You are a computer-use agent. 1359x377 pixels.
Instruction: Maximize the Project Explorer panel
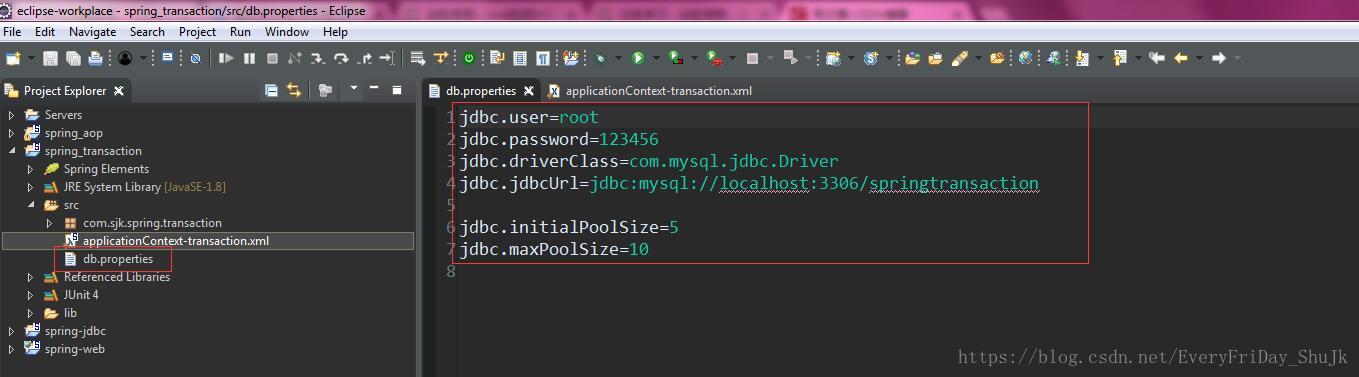(396, 89)
